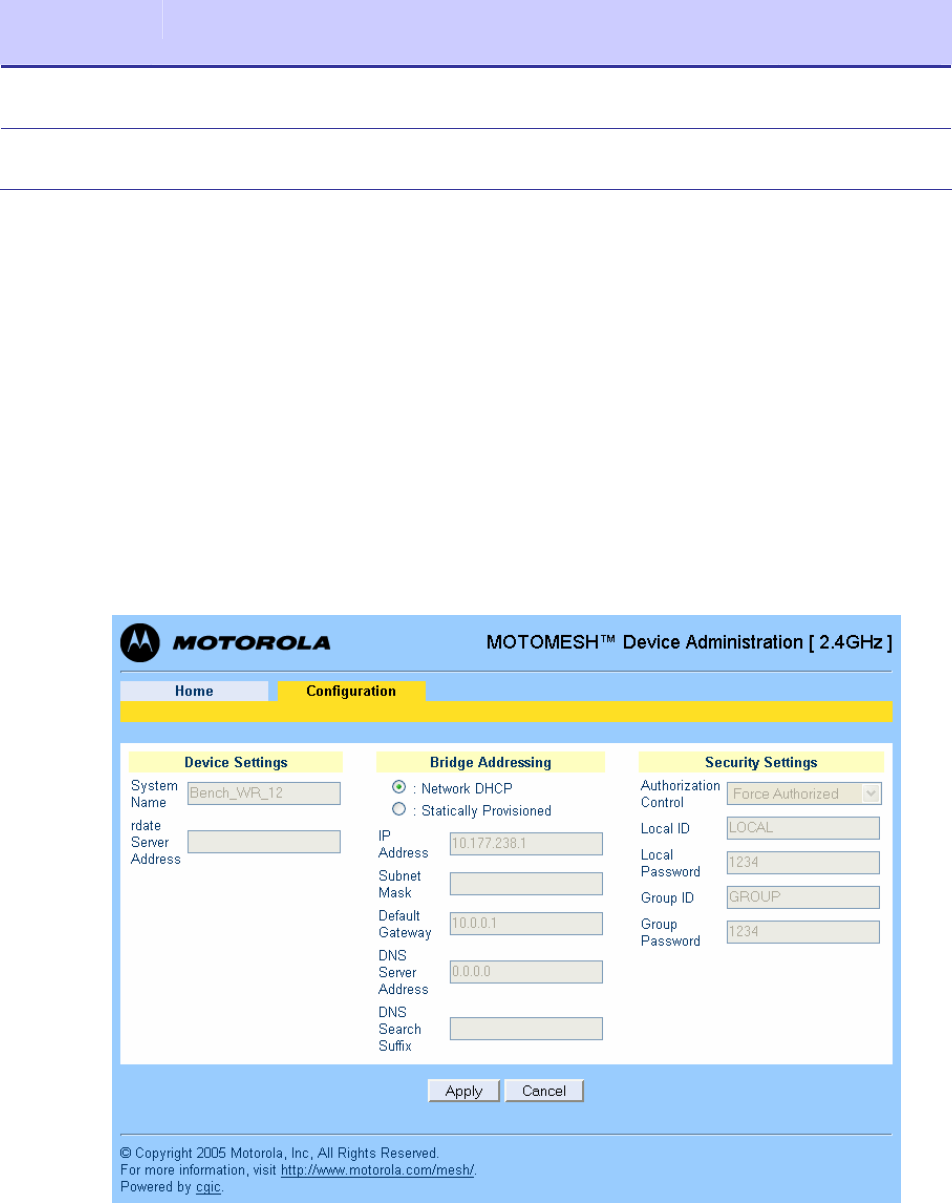Focus the DNS Server Address field
The width and height of the screenshot is (952, 1203).
[x=526, y=972]
